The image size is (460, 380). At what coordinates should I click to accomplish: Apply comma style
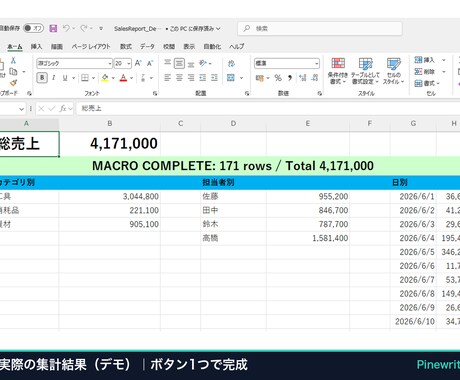point(290,78)
